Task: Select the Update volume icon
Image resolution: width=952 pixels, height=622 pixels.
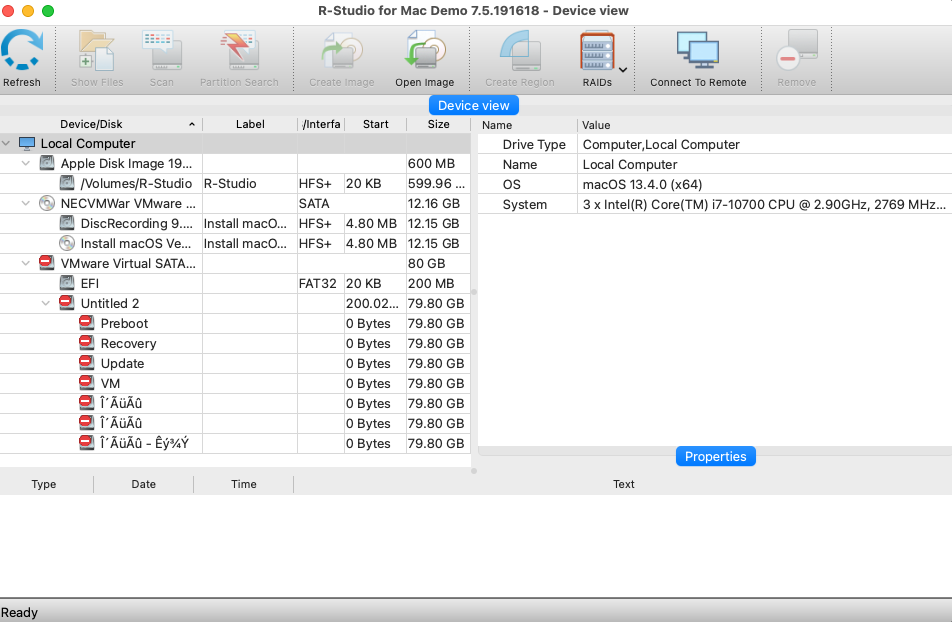Action: (x=87, y=363)
